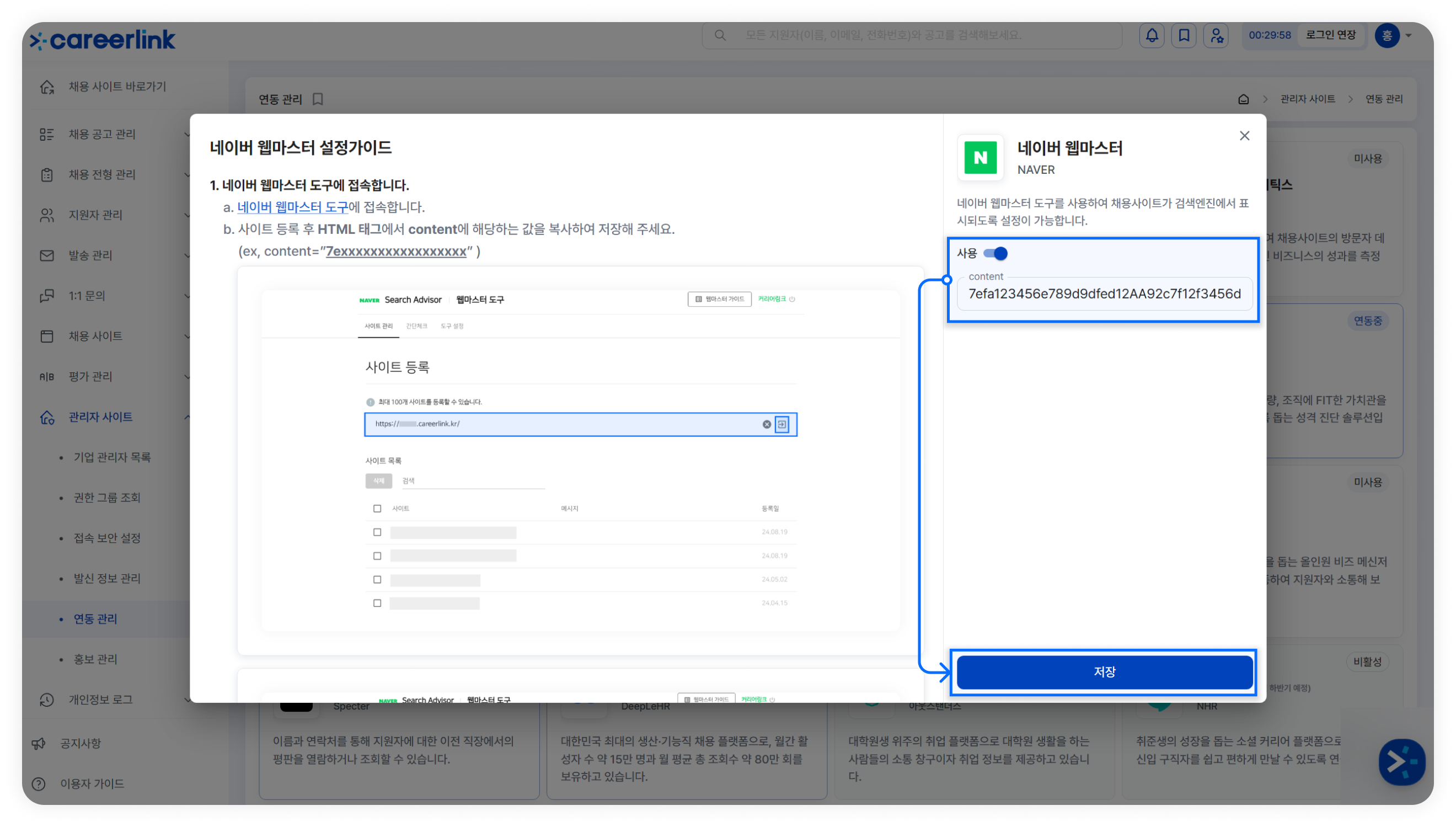Expand the 개인정보 로그 menu
1456x827 pixels.
click(x=187, y=699)
